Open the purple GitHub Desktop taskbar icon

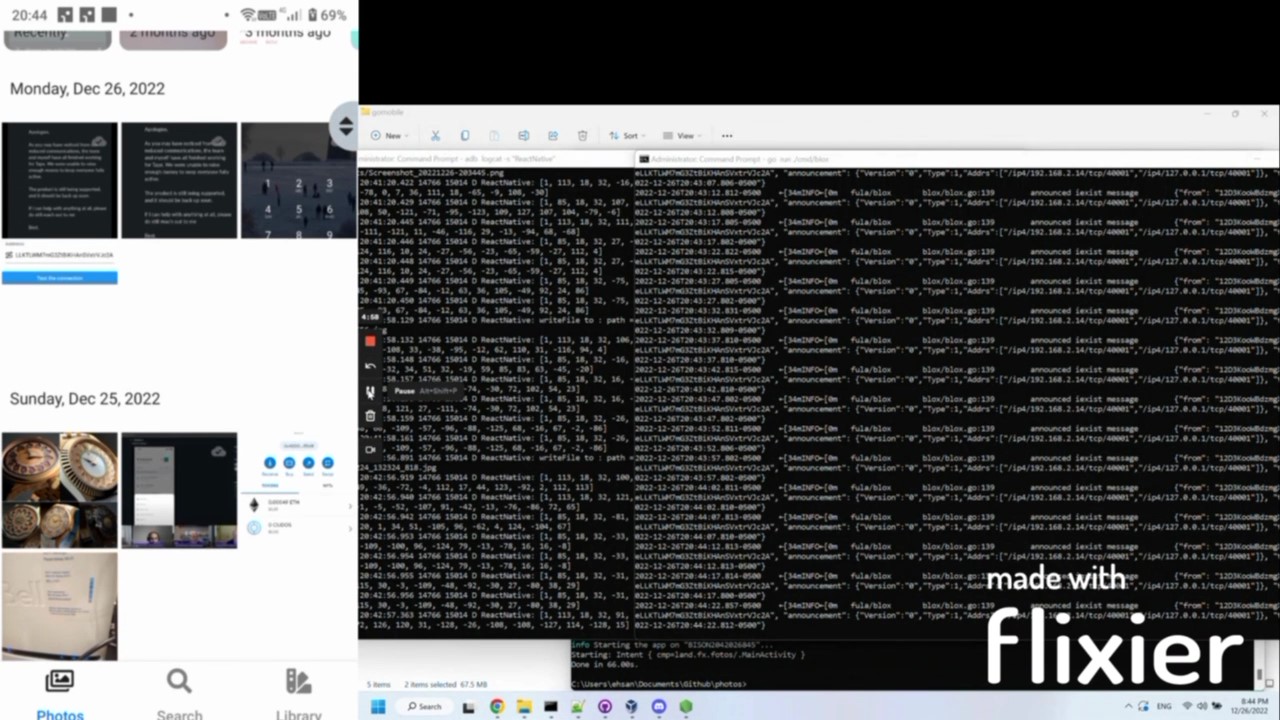(604, 706)
